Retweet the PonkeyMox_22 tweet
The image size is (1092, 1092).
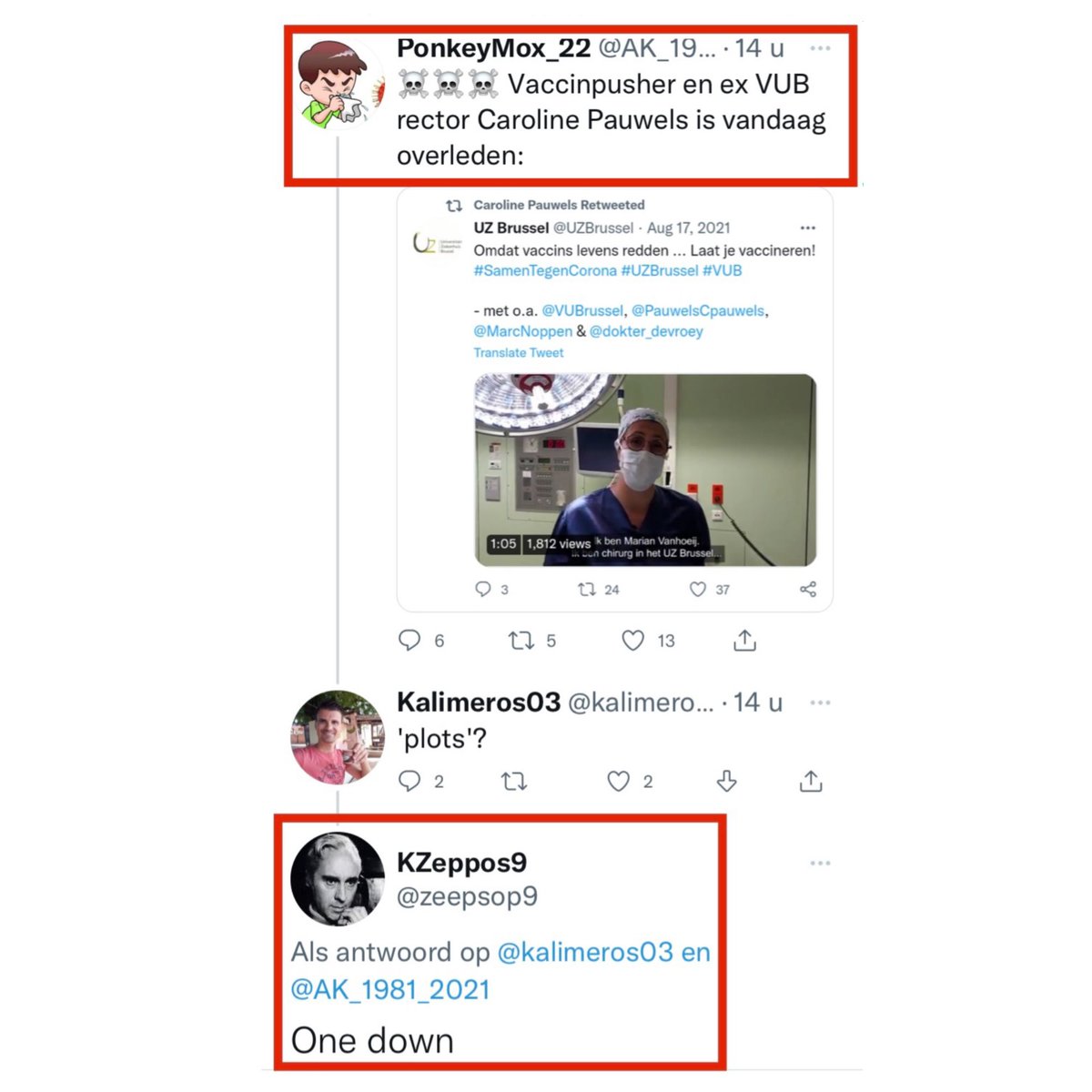coord(521,641)
